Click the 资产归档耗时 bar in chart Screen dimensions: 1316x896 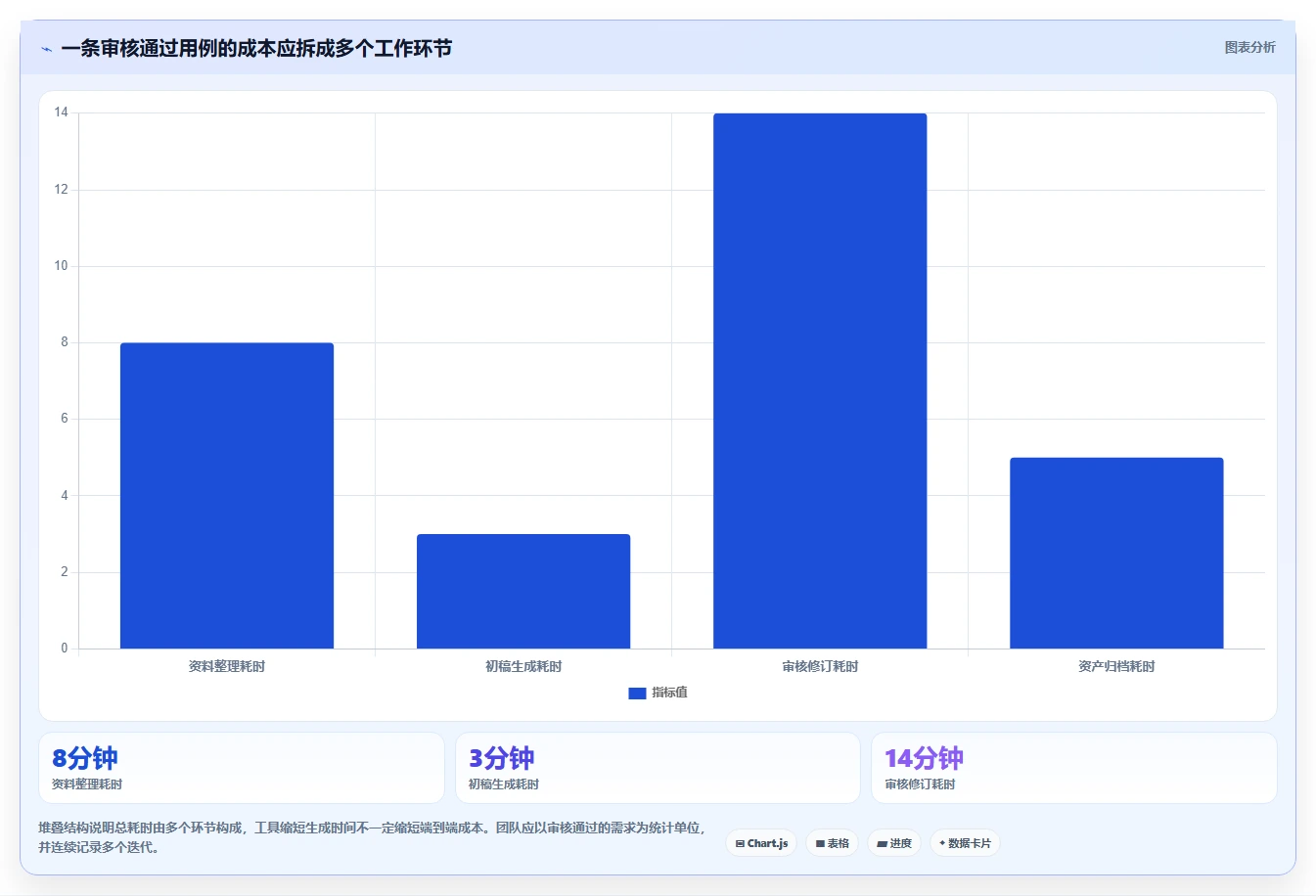click(x=1116, y=553)
